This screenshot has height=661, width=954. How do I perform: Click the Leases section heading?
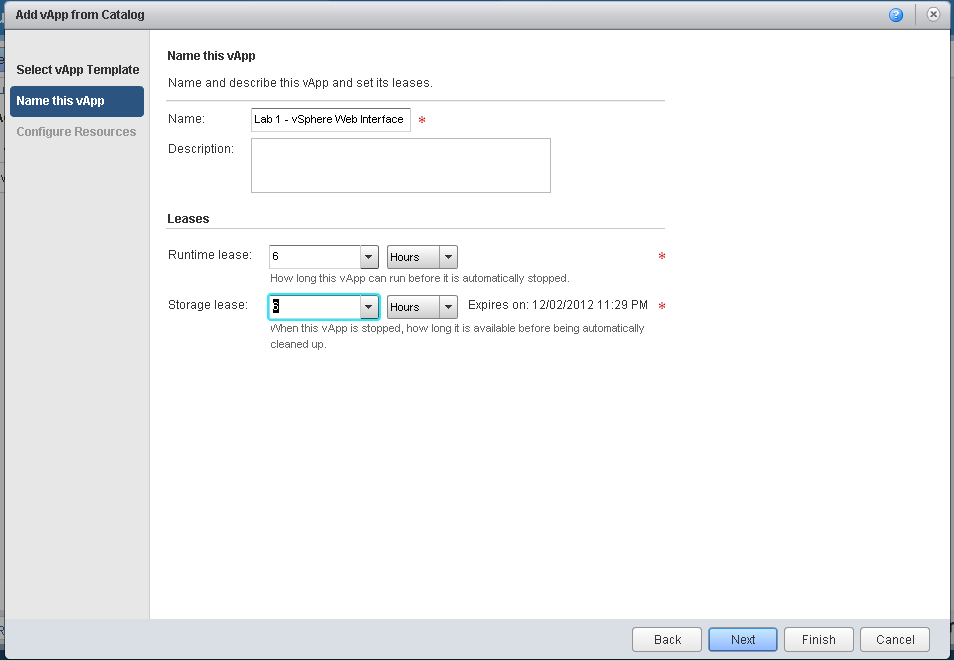188,219
